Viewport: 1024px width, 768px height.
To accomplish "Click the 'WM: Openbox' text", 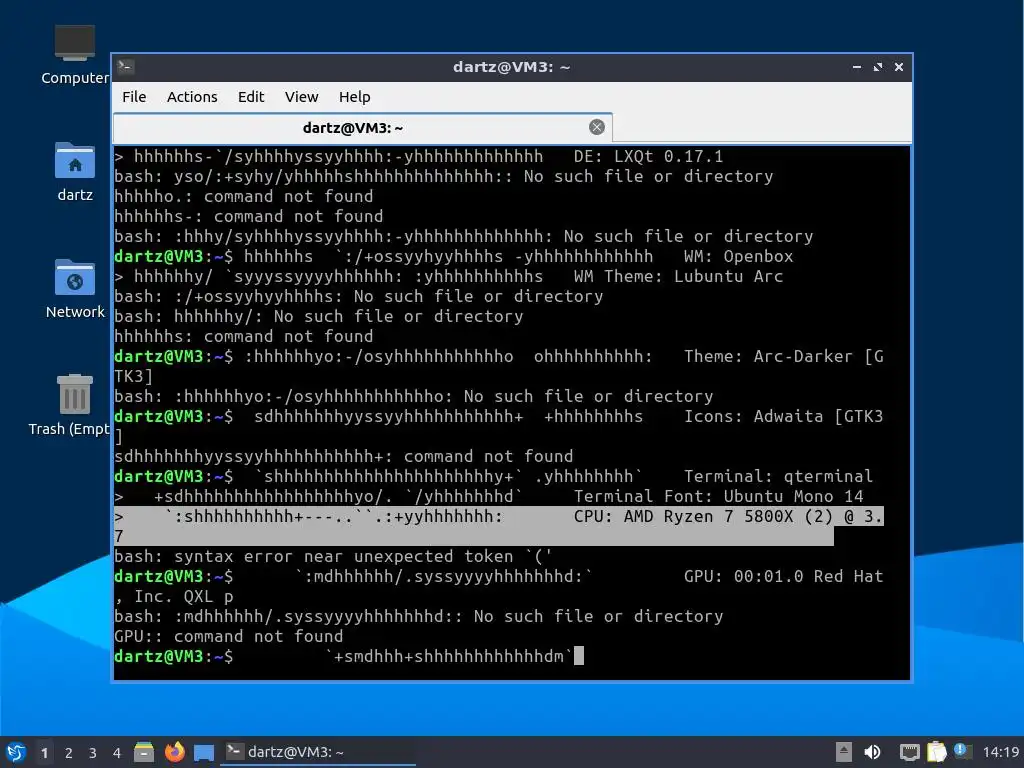I will tap(738, 256).
